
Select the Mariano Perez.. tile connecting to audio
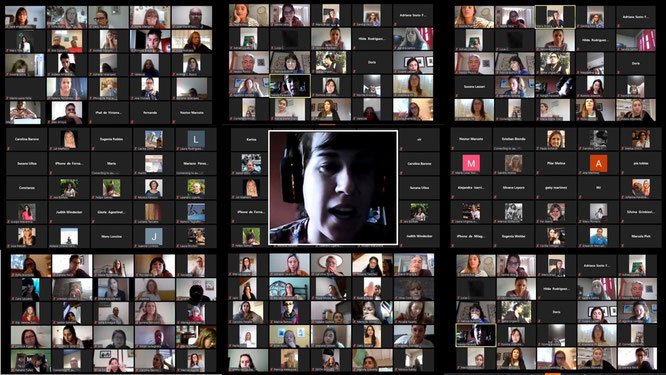pos(196,164)
